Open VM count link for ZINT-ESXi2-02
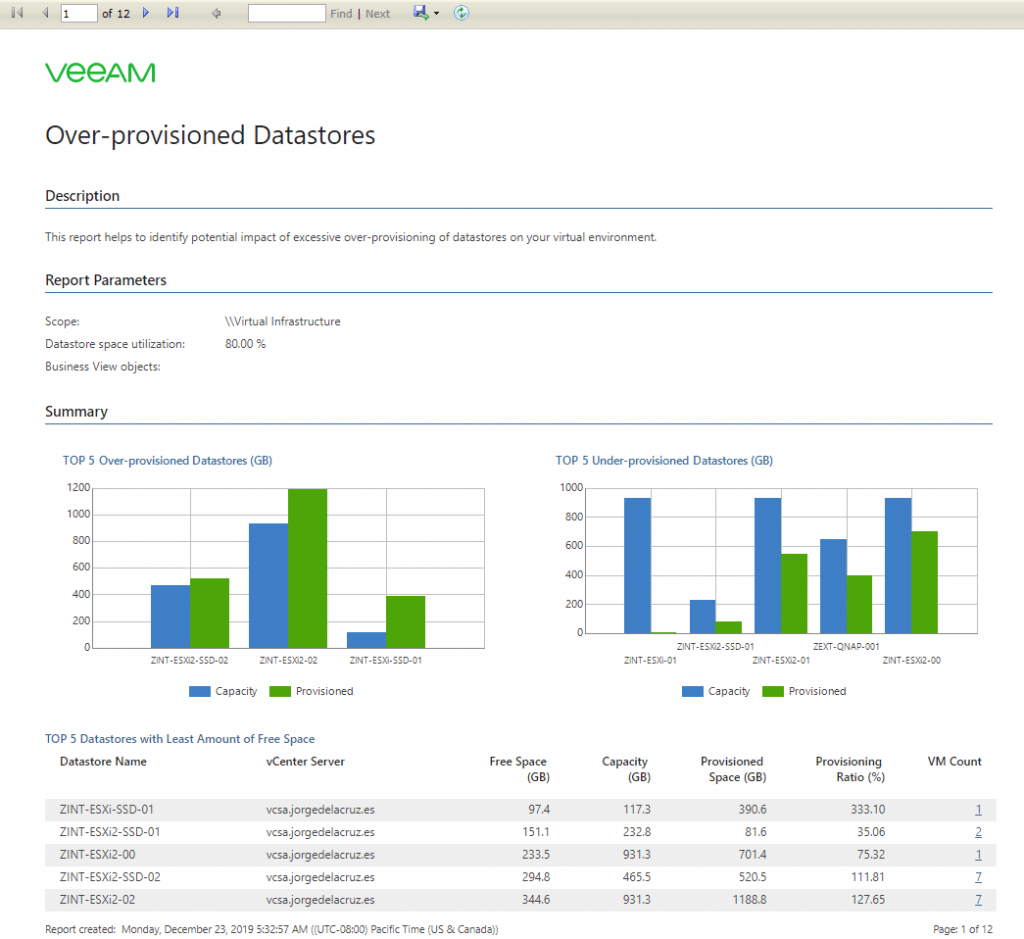 click(978, 900)
